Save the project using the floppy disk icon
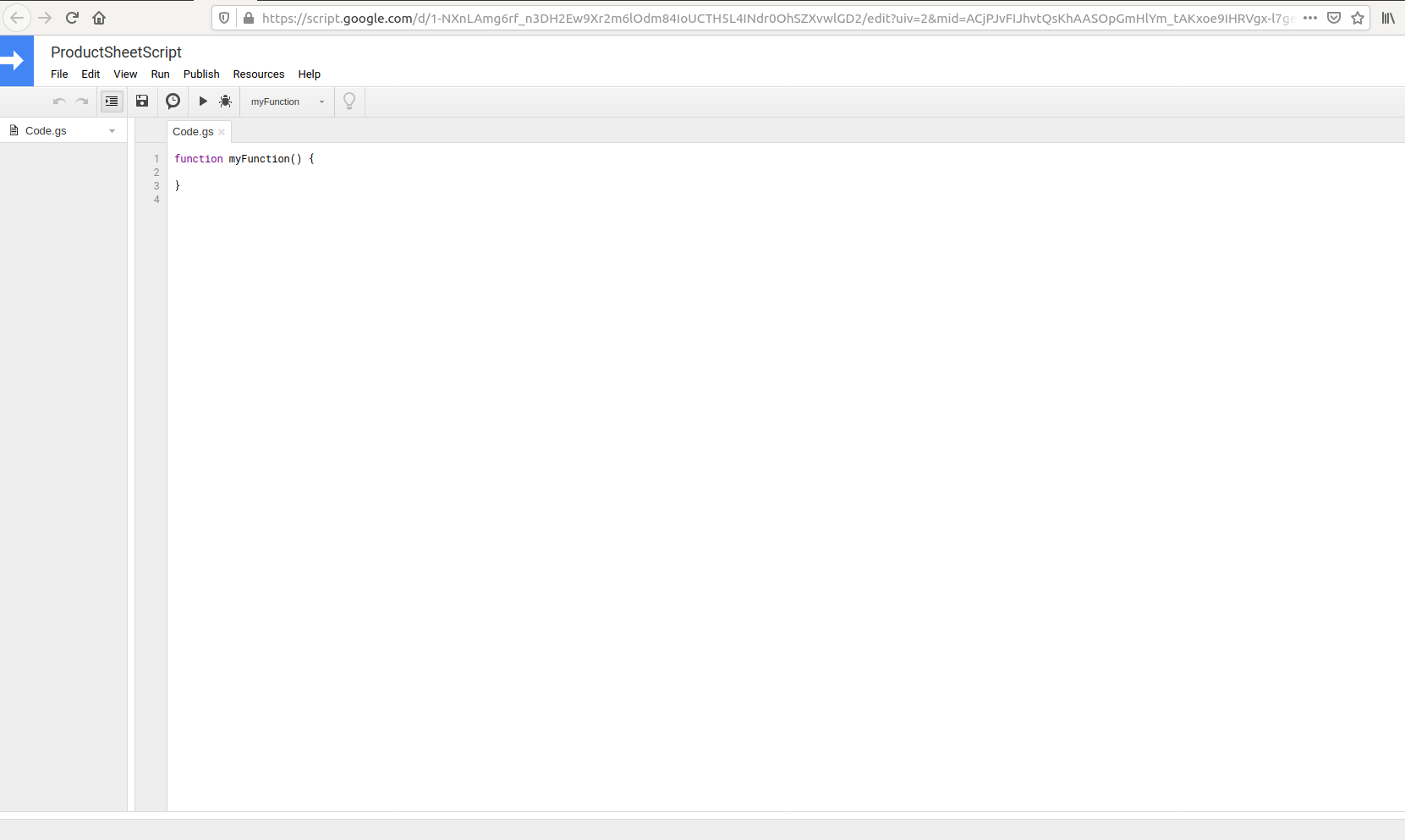 pos(141,101)
